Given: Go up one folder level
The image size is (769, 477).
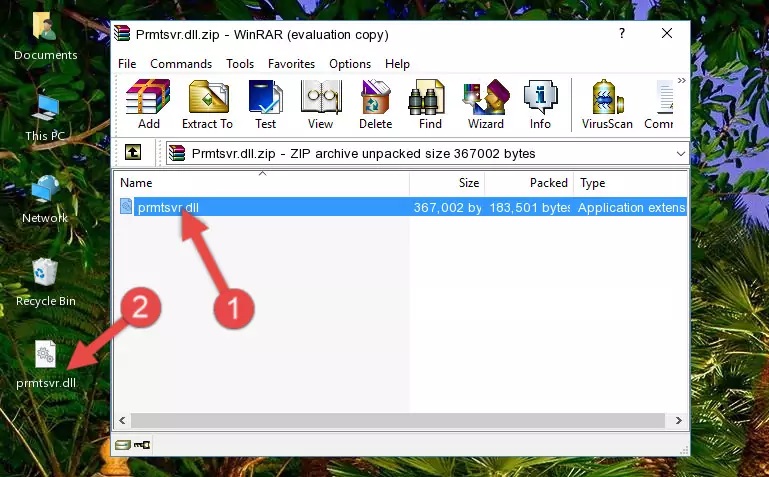Looking at the screenshot, I should coord(133,152).
